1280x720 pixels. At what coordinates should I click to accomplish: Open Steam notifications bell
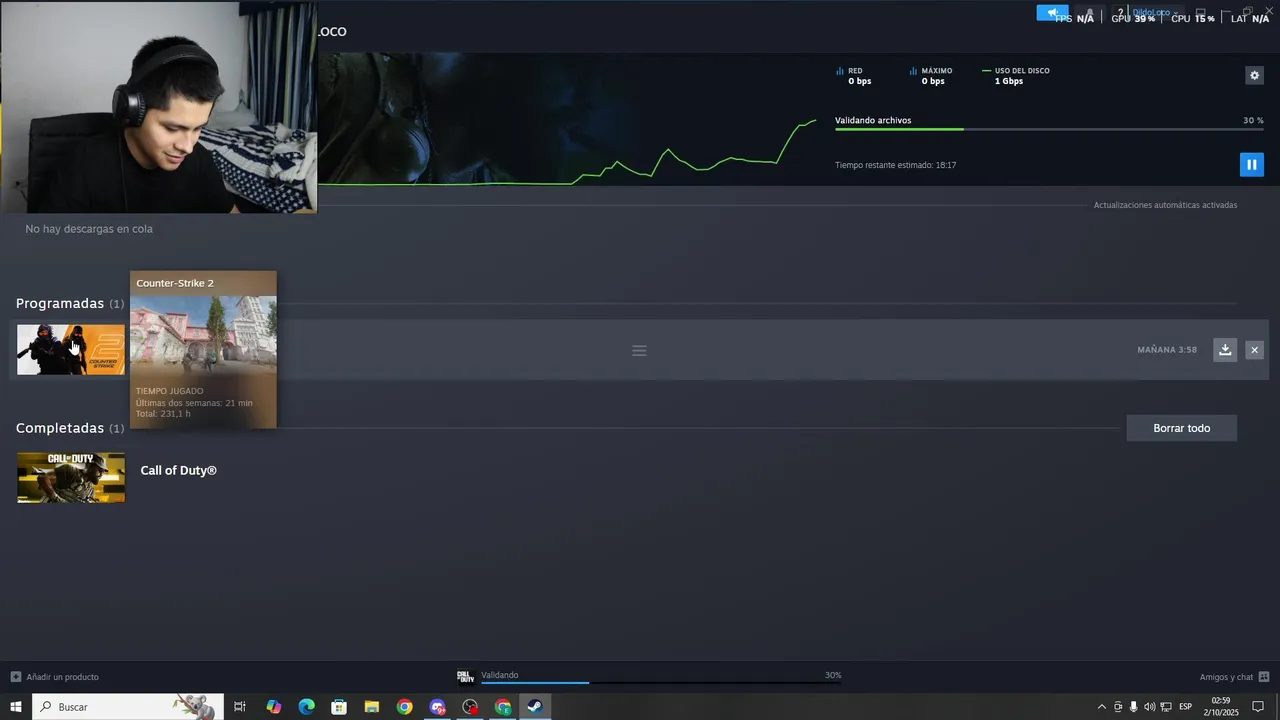click(x=1090, y=12)
